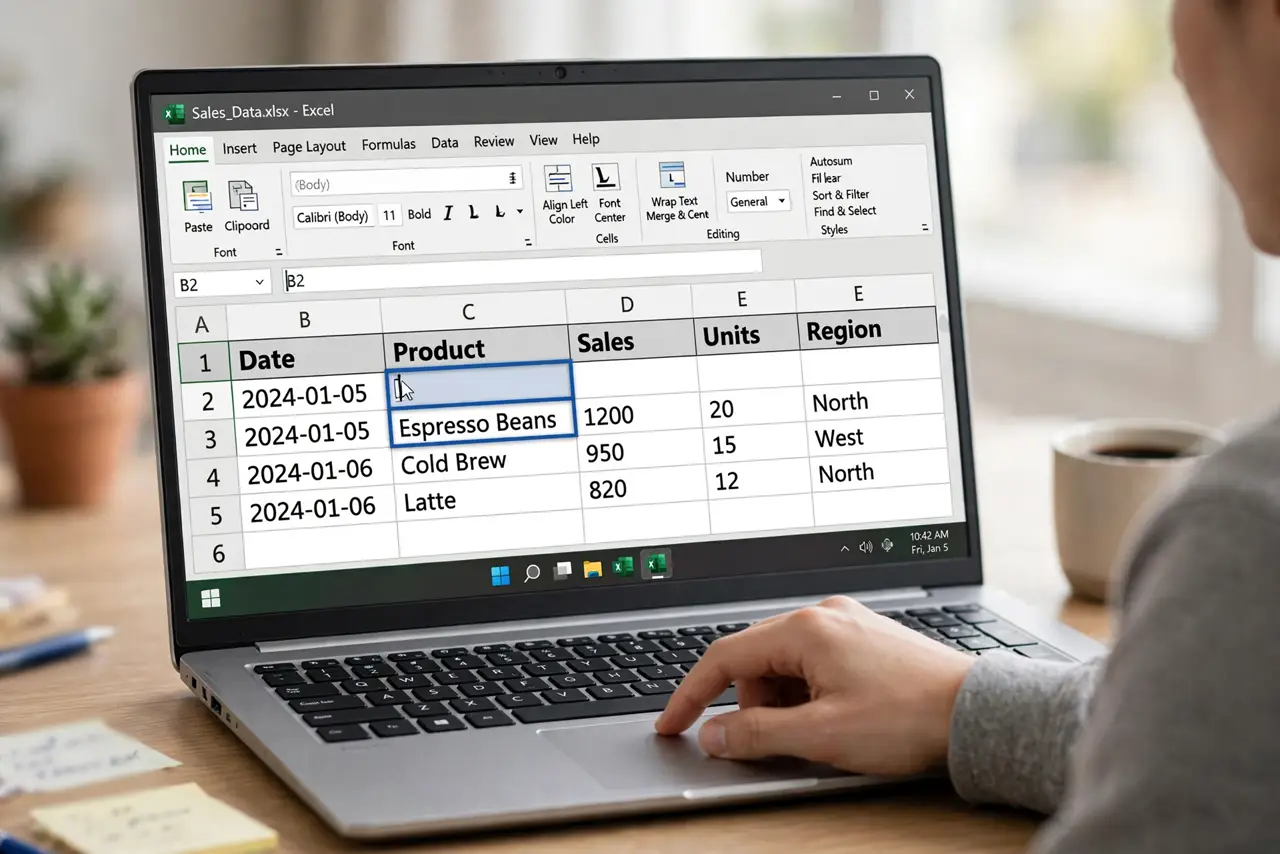Screen dimensions: 1280x854
Task: Open the Calibri (Body) font dropdown
Action: 333,216
